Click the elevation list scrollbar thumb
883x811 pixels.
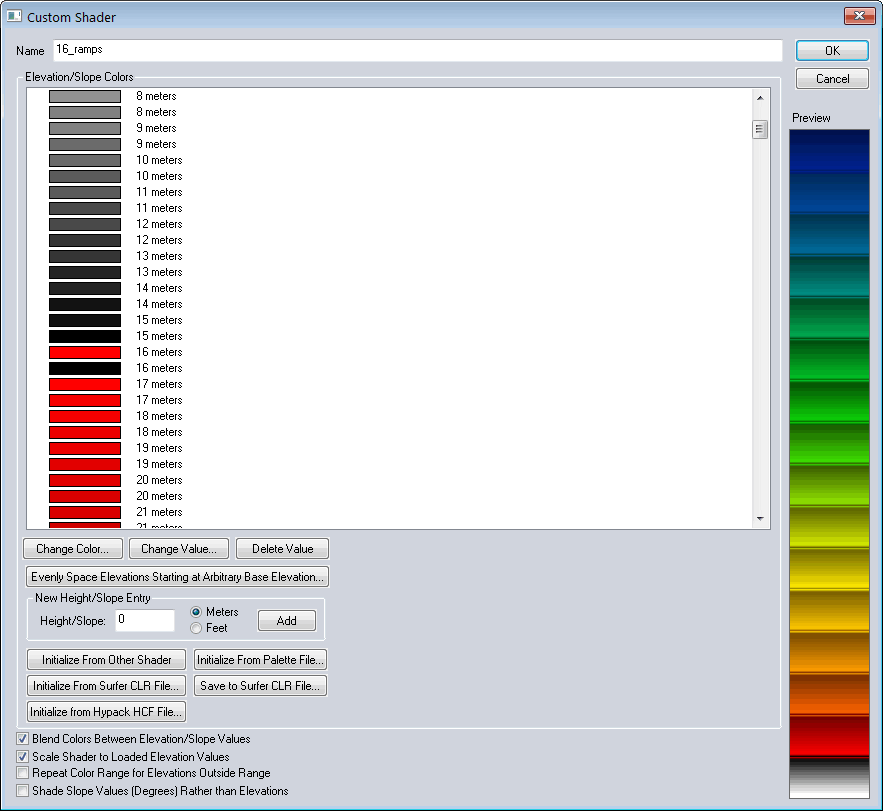pyautogui.click(x=760, y=129)
